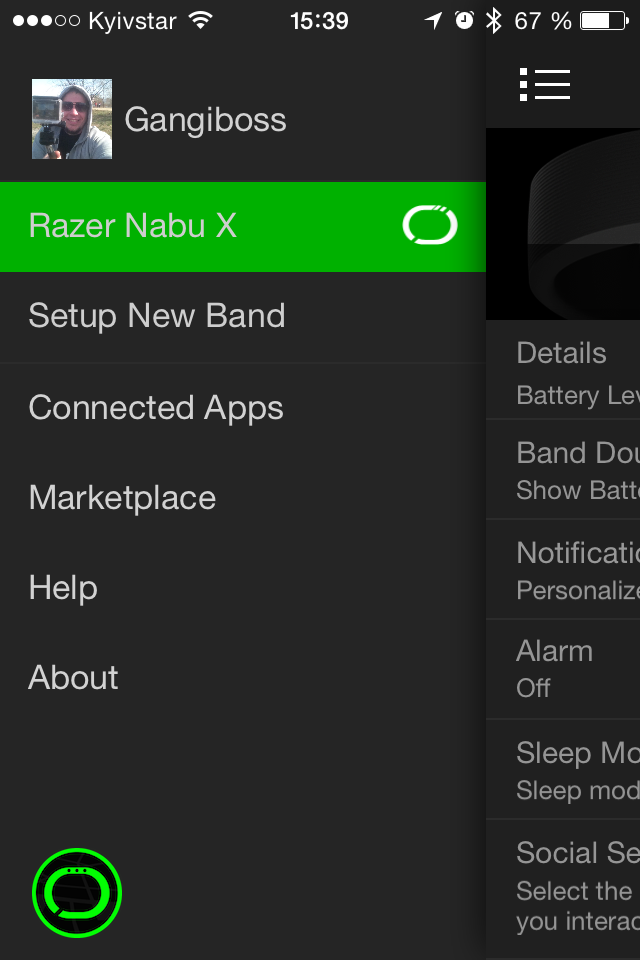The image size is (640, 960).
Task: Open the Marketplace from the sidebar
Action: (x=121, y=497)
